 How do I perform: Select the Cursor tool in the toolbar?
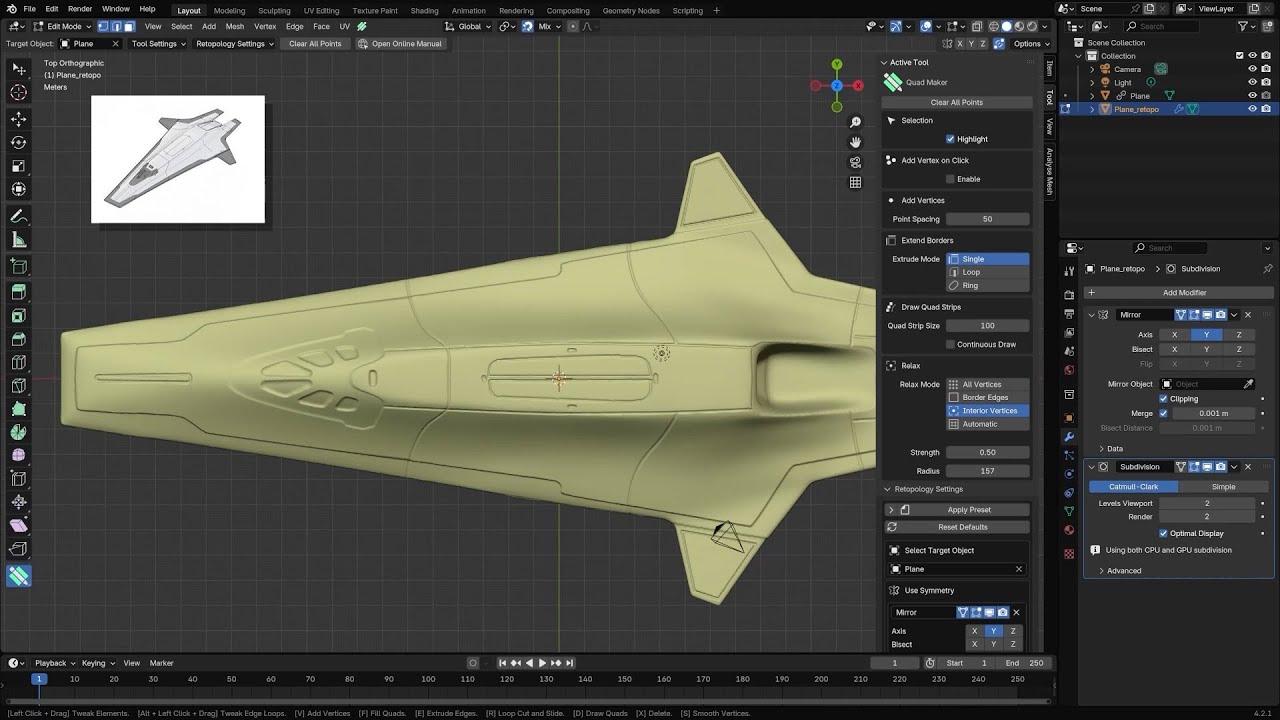(18, 93)
